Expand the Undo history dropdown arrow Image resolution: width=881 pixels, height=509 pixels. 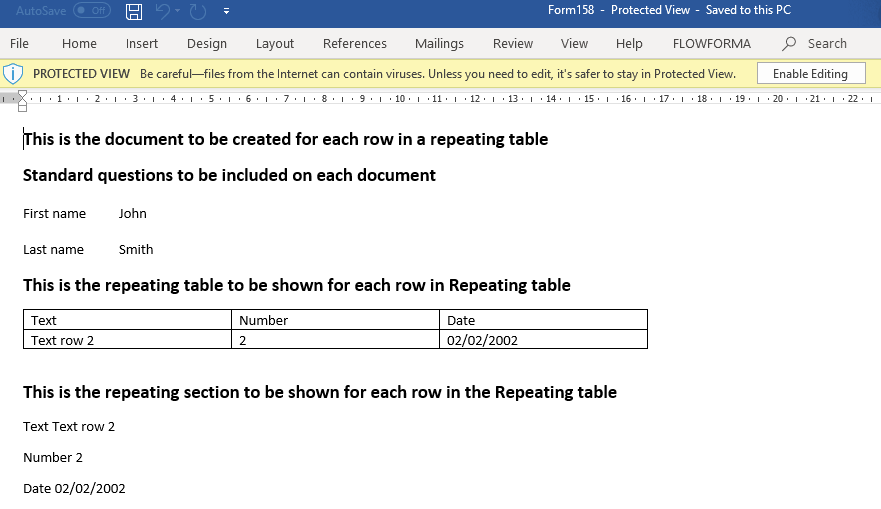click(x=178, y=11)
